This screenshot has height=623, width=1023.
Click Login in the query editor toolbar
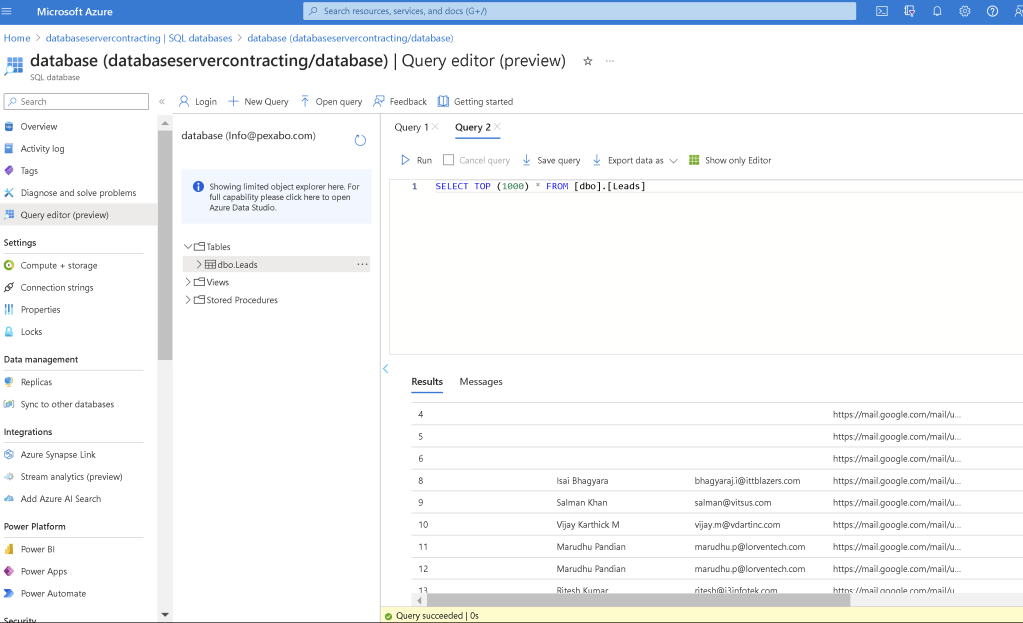click(x=198, y=101)
